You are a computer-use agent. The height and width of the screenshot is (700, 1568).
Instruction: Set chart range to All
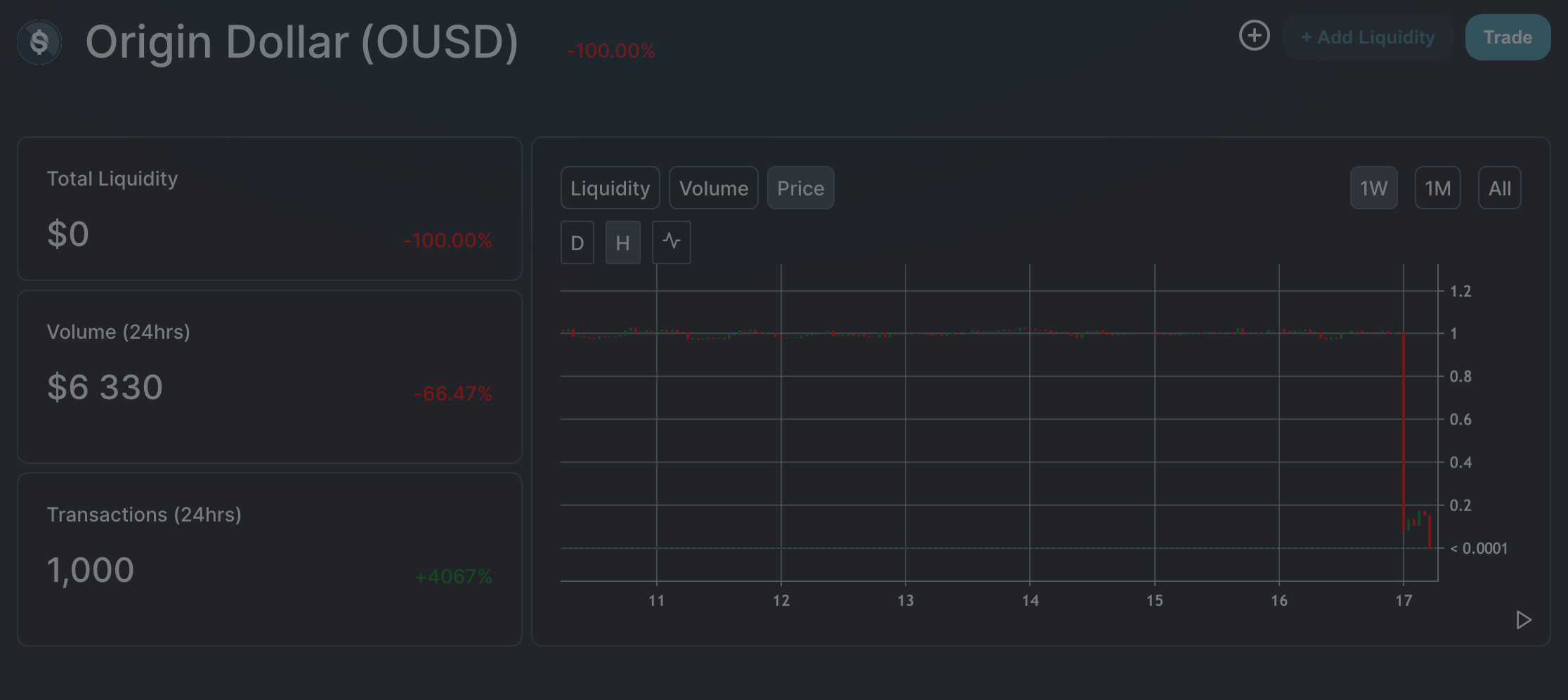(x=1500, y=188)
